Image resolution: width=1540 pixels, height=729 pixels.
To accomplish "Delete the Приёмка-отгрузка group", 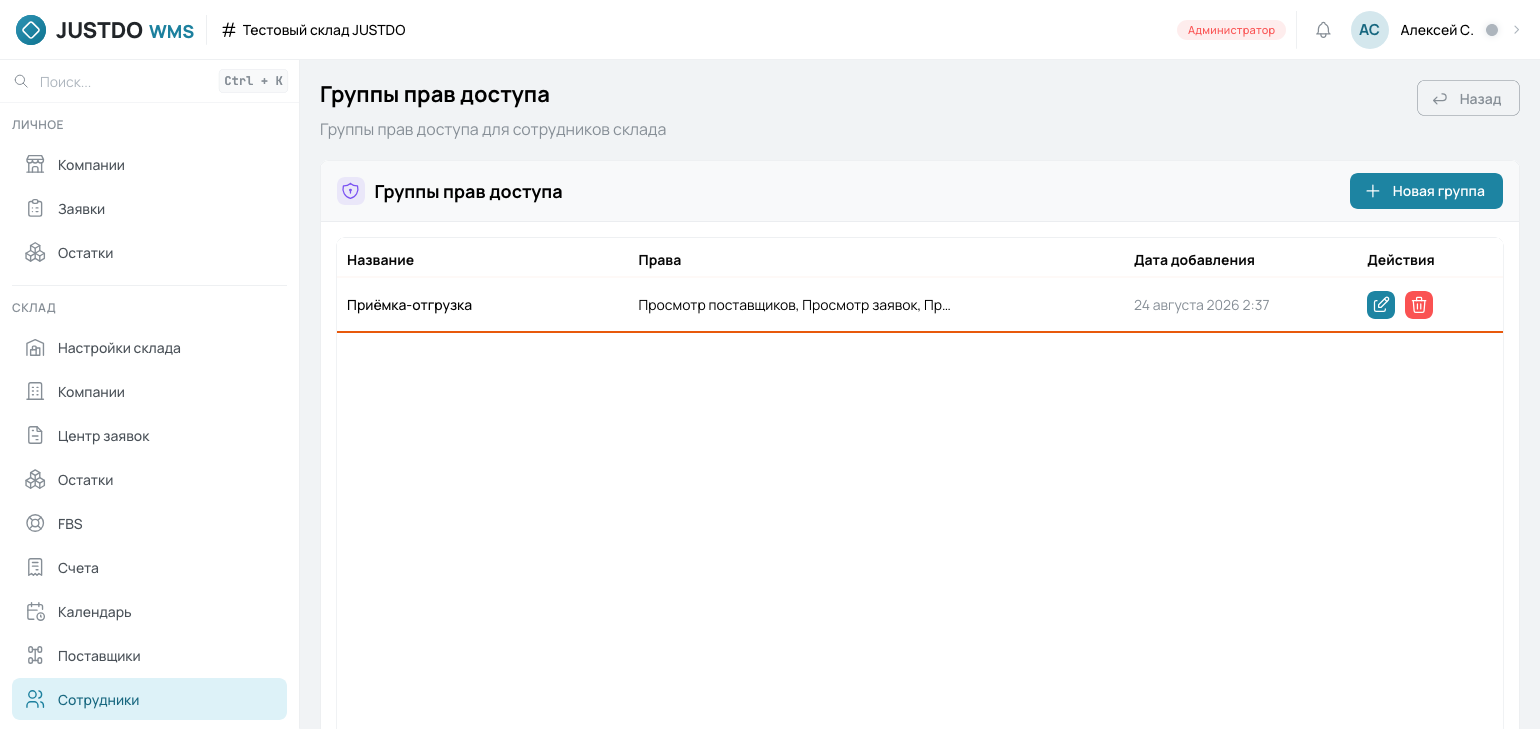I will (x=1419, y=305).
